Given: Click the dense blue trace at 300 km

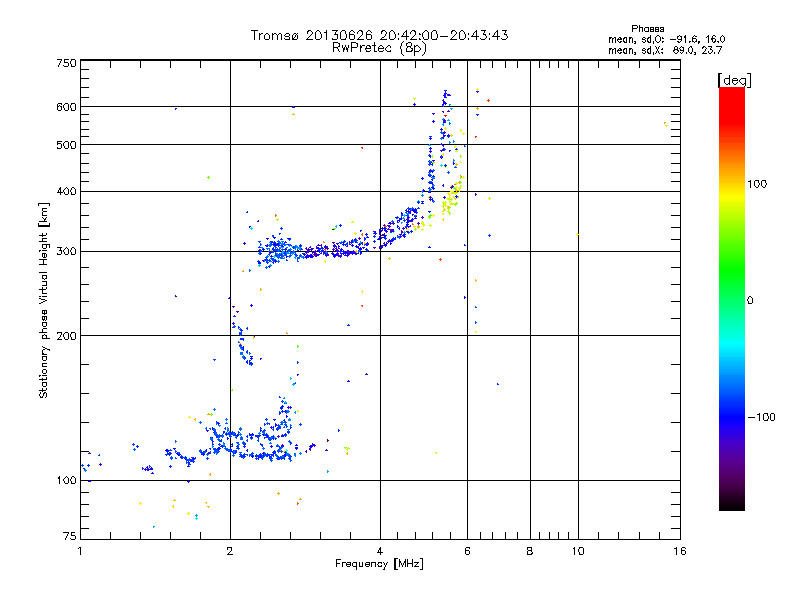Looking at the screenshot, I should click(x=311, y=251).
